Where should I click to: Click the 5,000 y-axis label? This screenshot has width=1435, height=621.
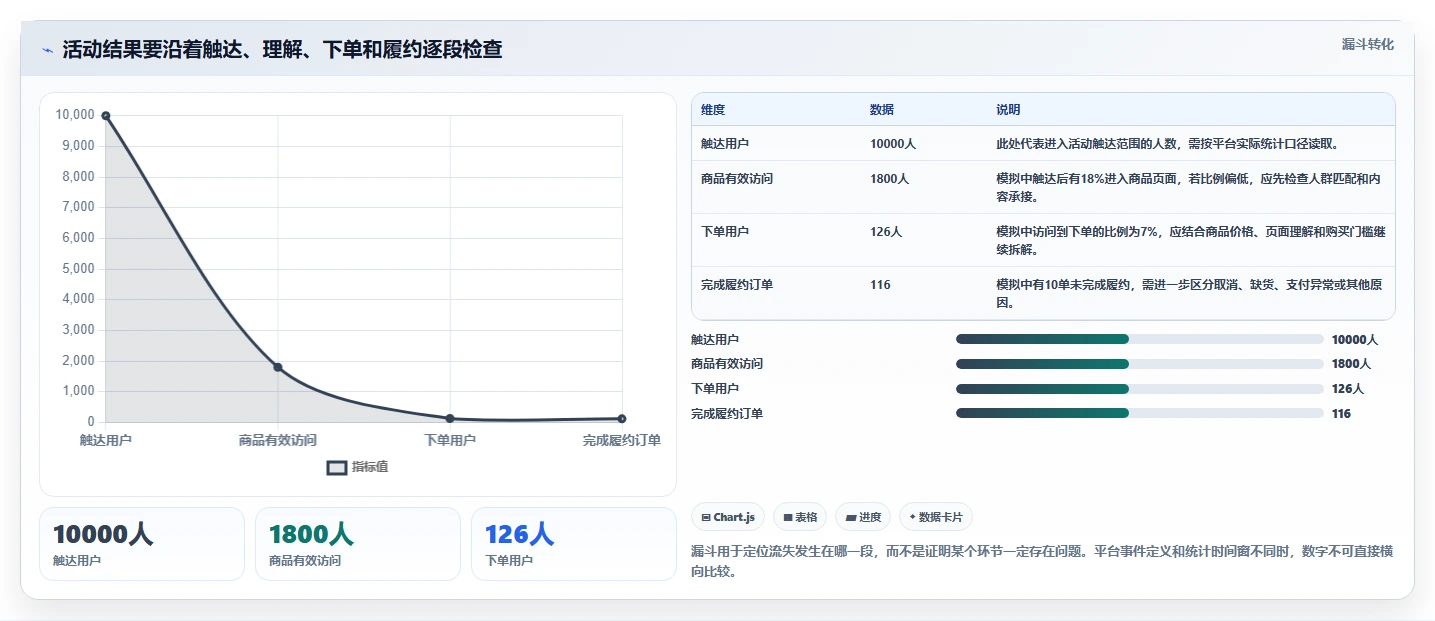point(78,269)
